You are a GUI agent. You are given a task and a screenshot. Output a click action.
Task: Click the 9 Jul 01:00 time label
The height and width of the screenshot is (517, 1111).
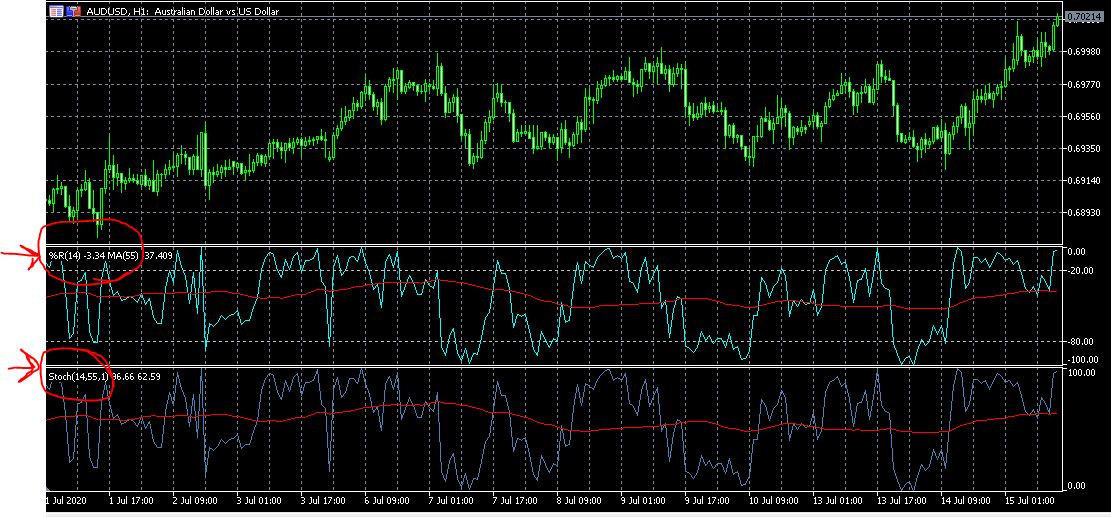pos(643,501)
